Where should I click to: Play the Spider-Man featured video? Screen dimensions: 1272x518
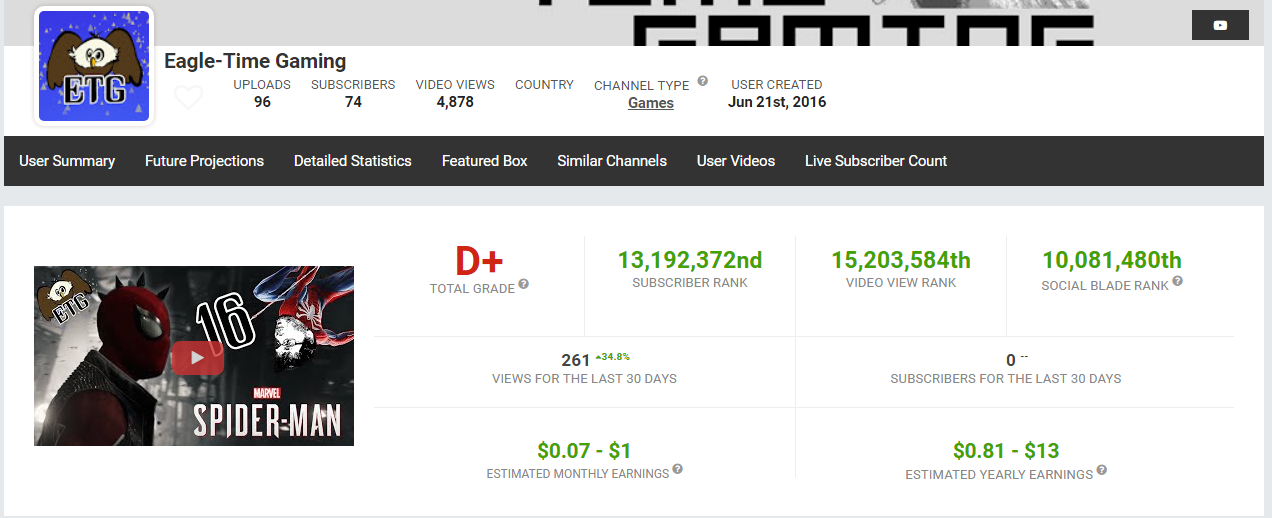coord(197,357)
